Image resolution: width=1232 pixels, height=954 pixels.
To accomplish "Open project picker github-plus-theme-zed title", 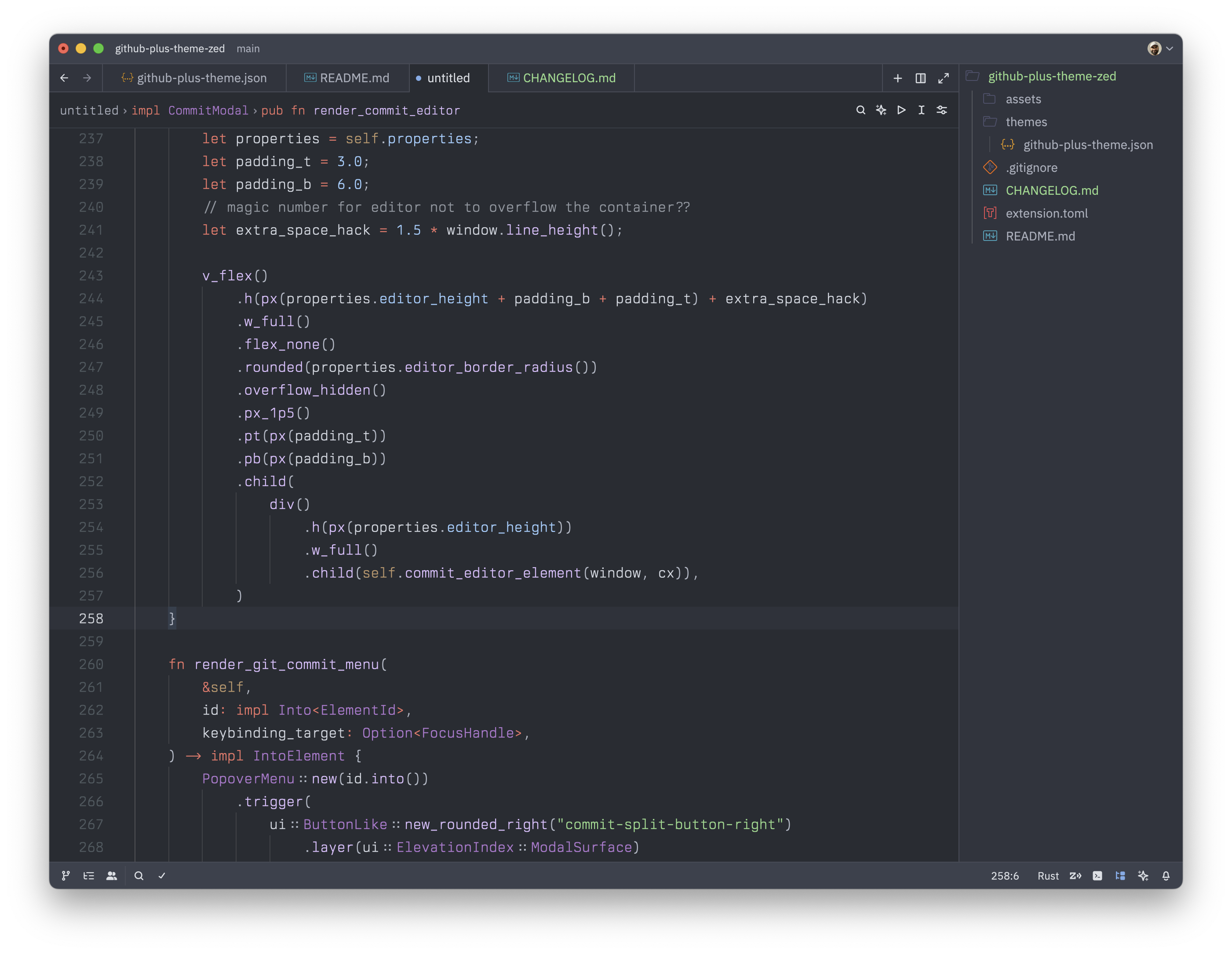I will click(x=170, y=48).
